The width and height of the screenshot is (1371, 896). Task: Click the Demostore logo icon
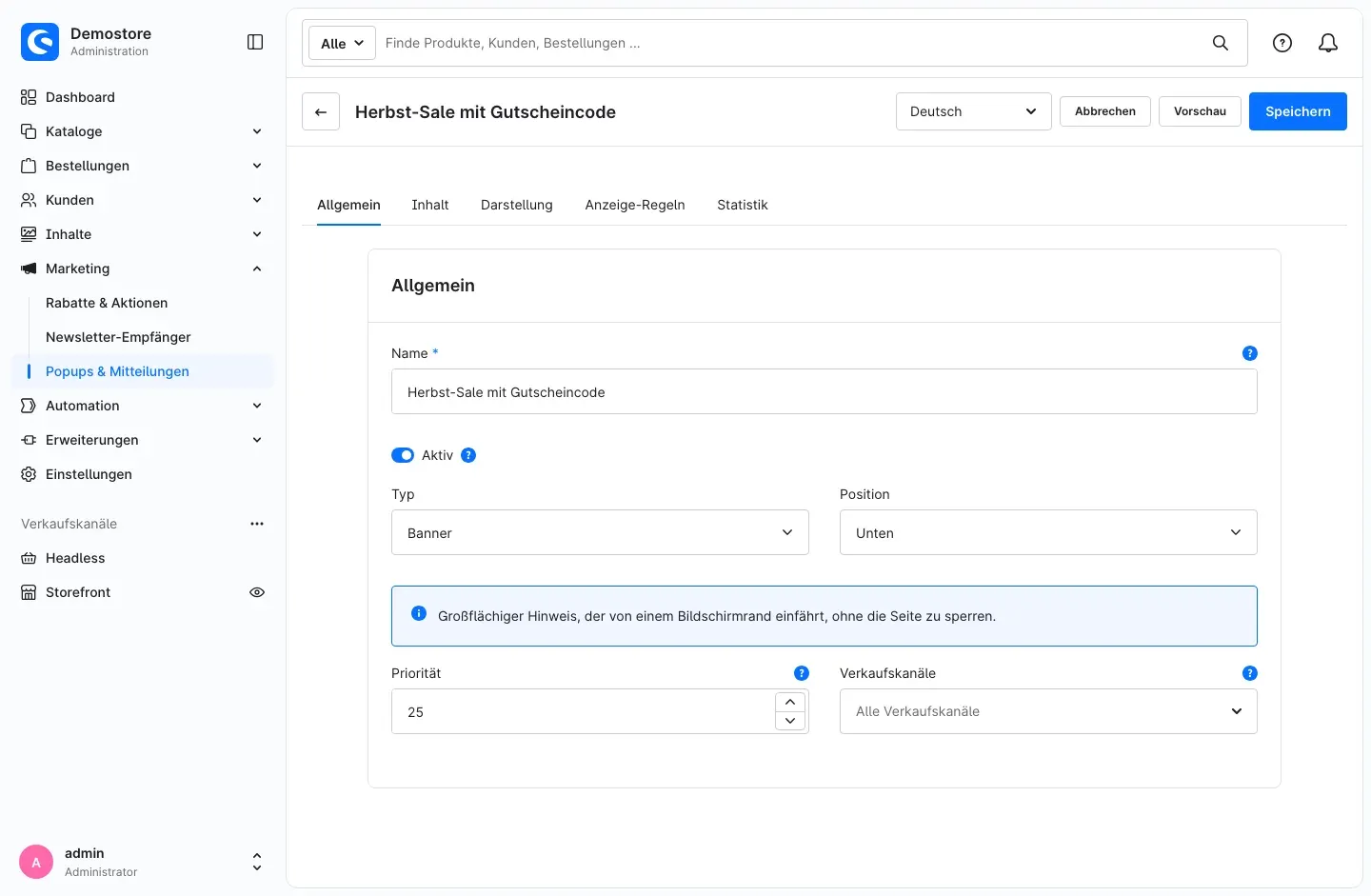pos(40,42)
